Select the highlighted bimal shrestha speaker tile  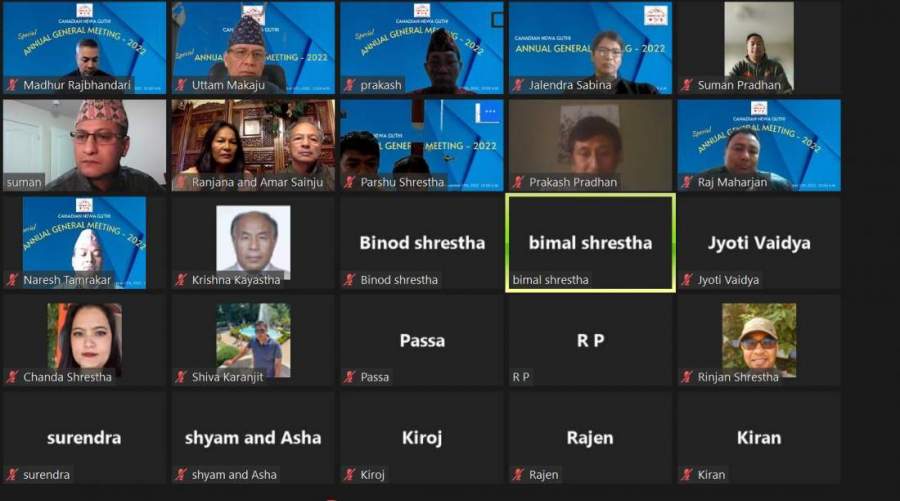pyautogui.click(x=590, y=243)
